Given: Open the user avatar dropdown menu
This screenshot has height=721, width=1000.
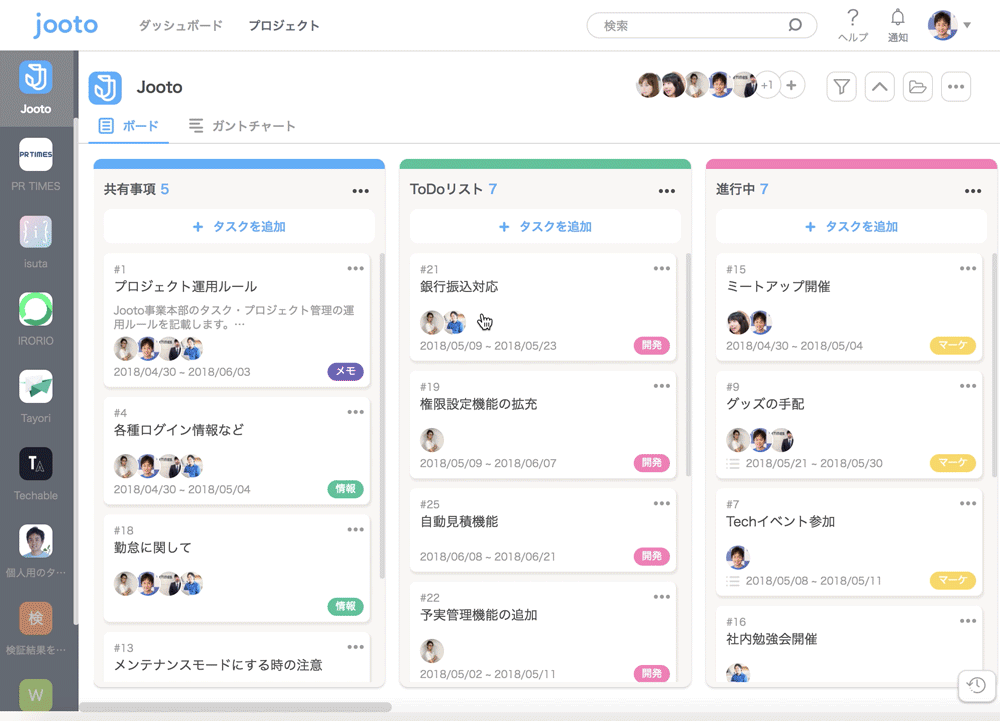Looking at the screenshot, I should pyautogui.click(x=949, y=25).
